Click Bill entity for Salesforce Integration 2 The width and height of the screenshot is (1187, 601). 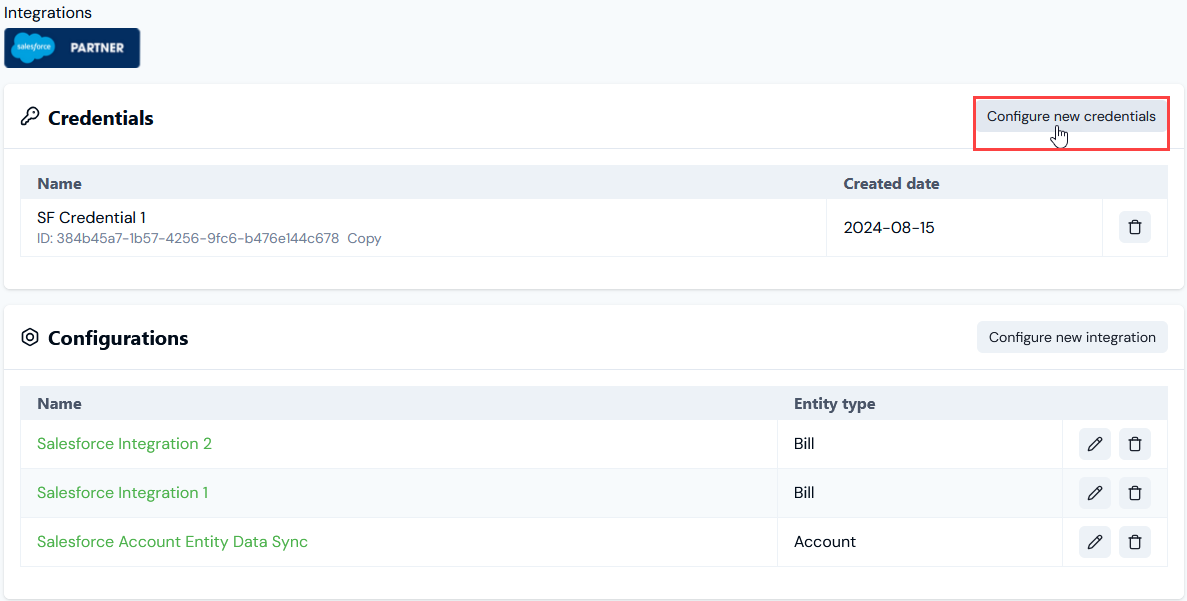pos(804,444)
